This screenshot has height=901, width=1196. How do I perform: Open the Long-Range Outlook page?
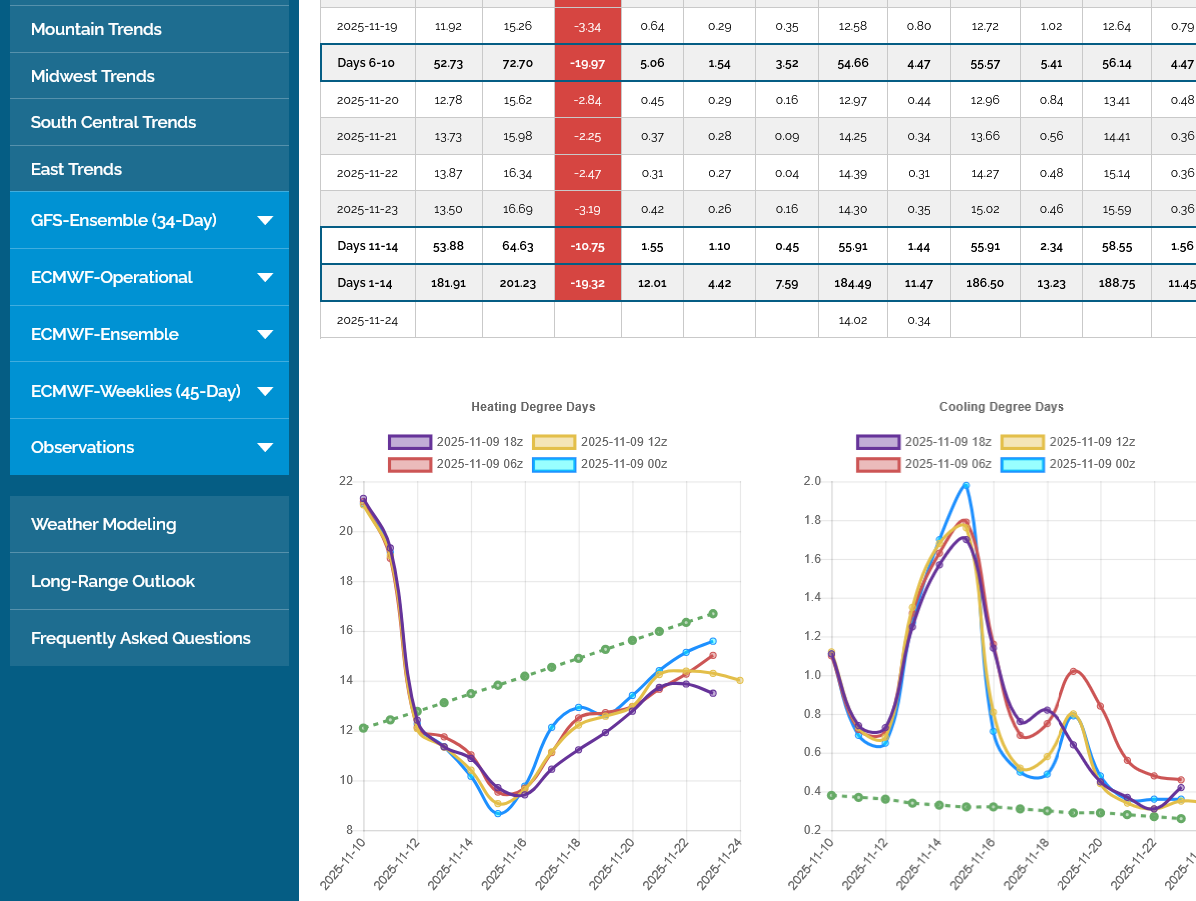click(113, 581)
